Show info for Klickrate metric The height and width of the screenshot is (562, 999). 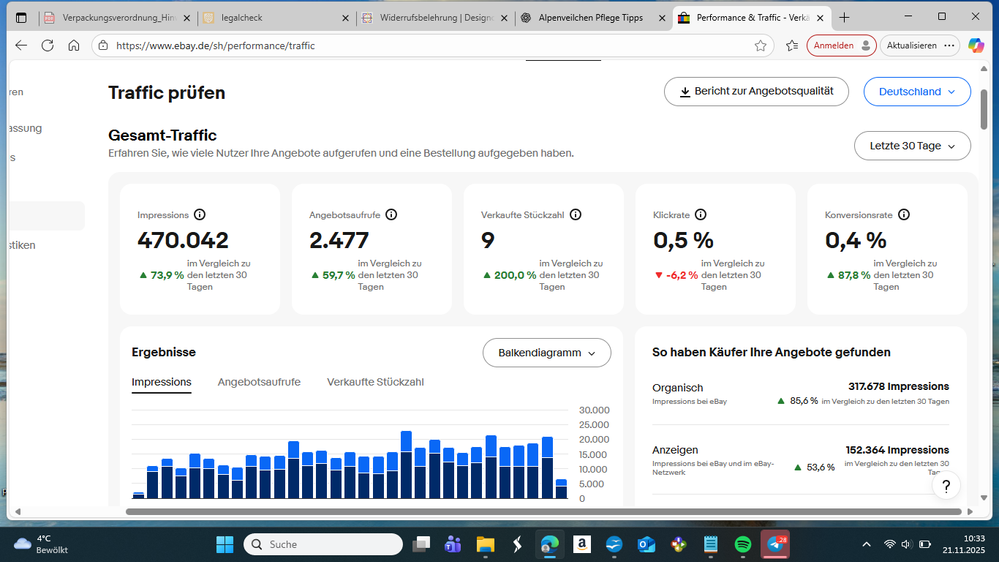tap(700, 215)
